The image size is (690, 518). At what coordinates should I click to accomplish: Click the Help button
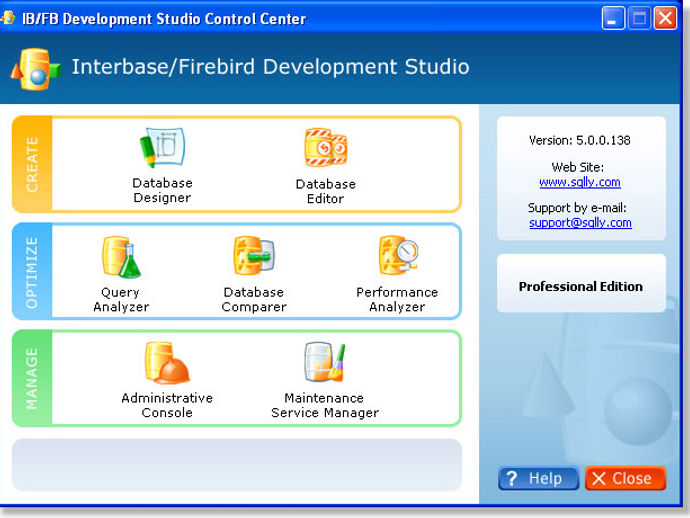(538, 478)
